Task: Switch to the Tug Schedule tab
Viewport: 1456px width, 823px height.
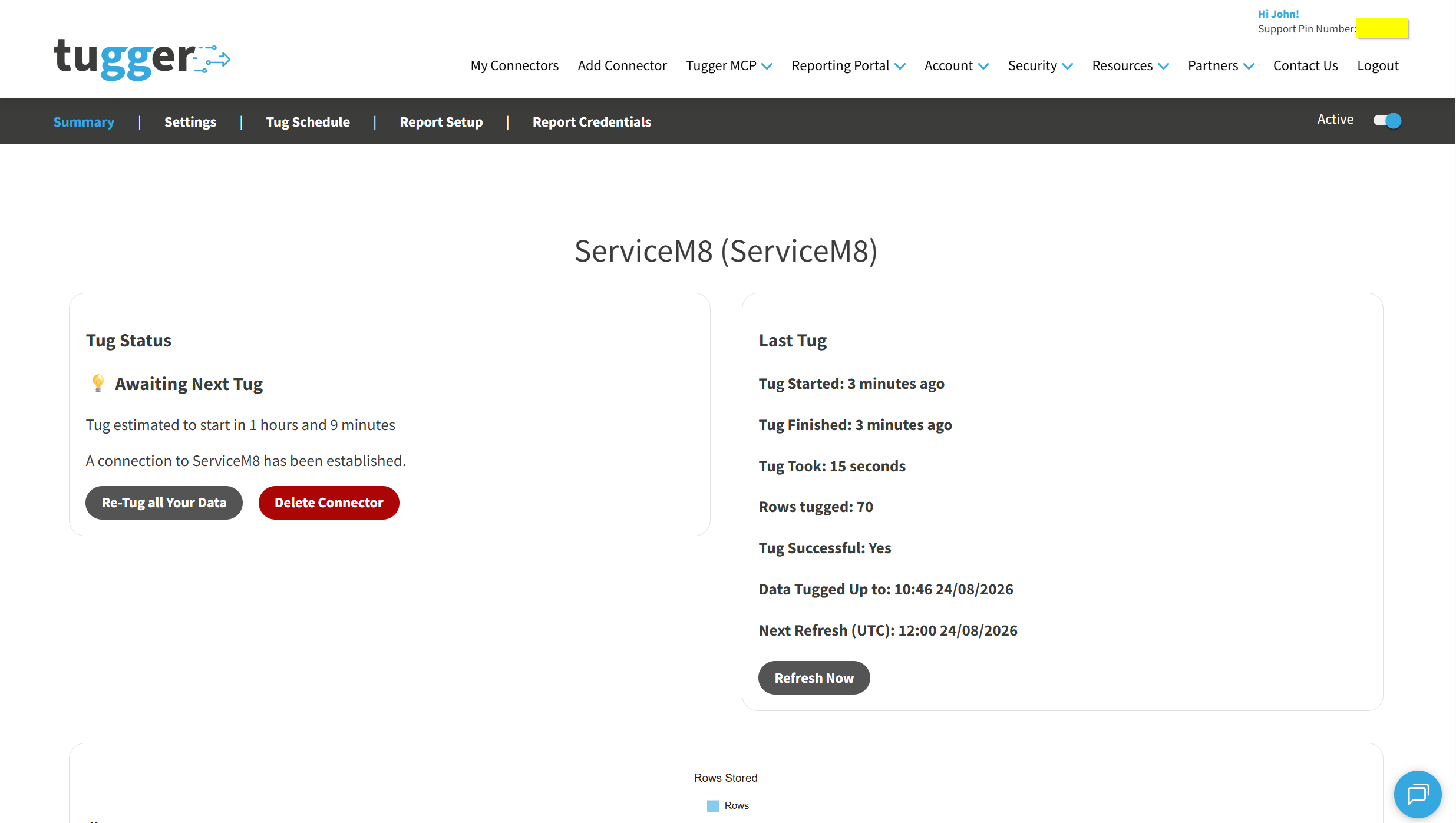Action: [308, 122]
